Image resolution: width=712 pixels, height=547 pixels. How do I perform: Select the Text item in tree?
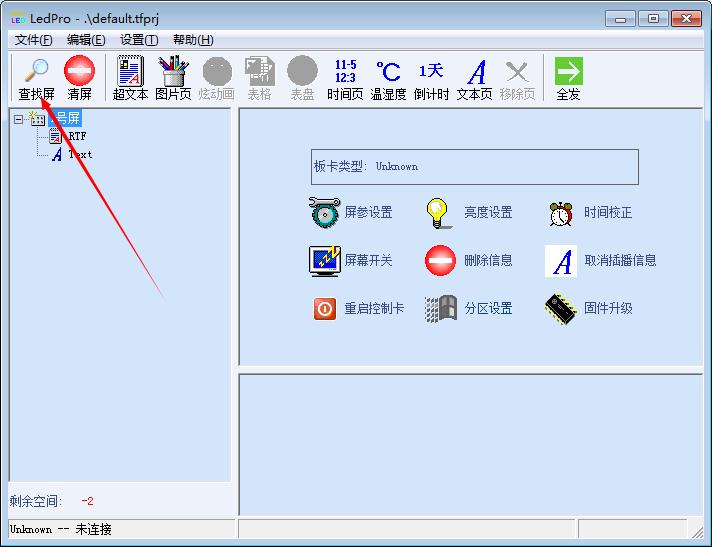79,154
